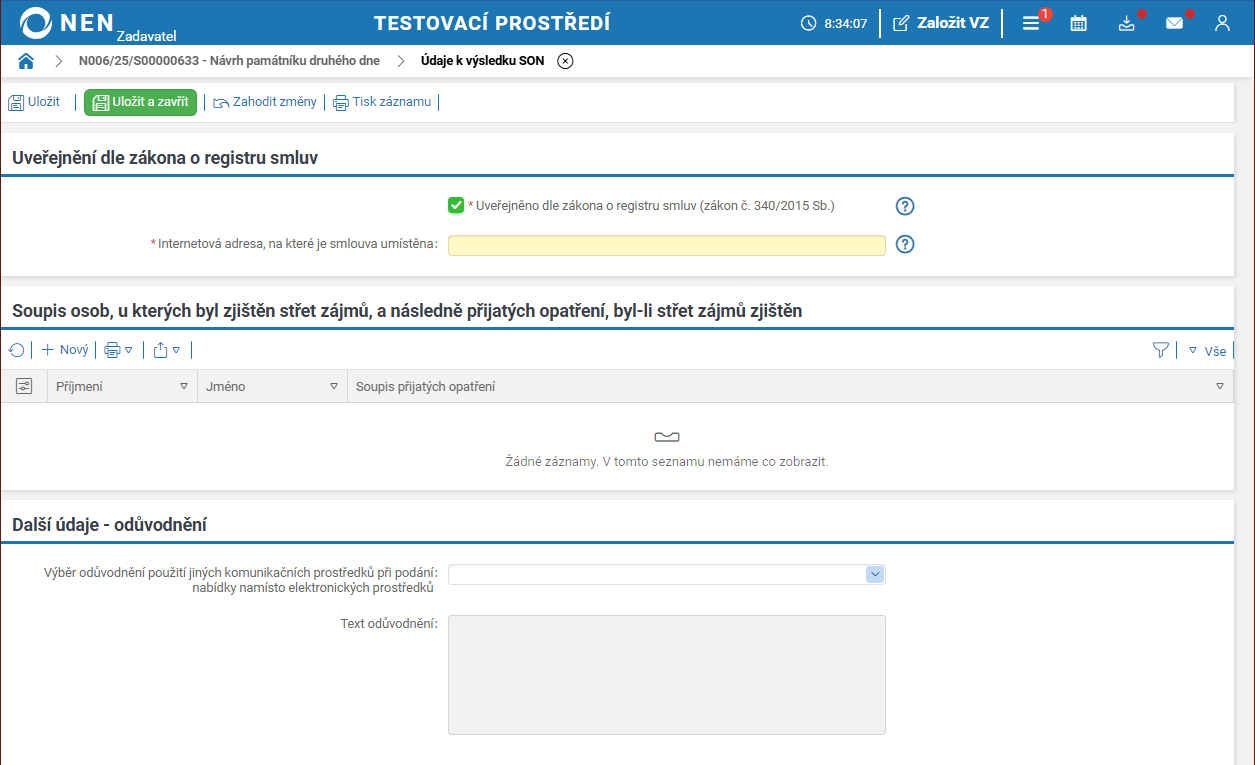Screen dimensions: 1255x765
Task: Open the user profile icon
Action: tap(1222, 23)
